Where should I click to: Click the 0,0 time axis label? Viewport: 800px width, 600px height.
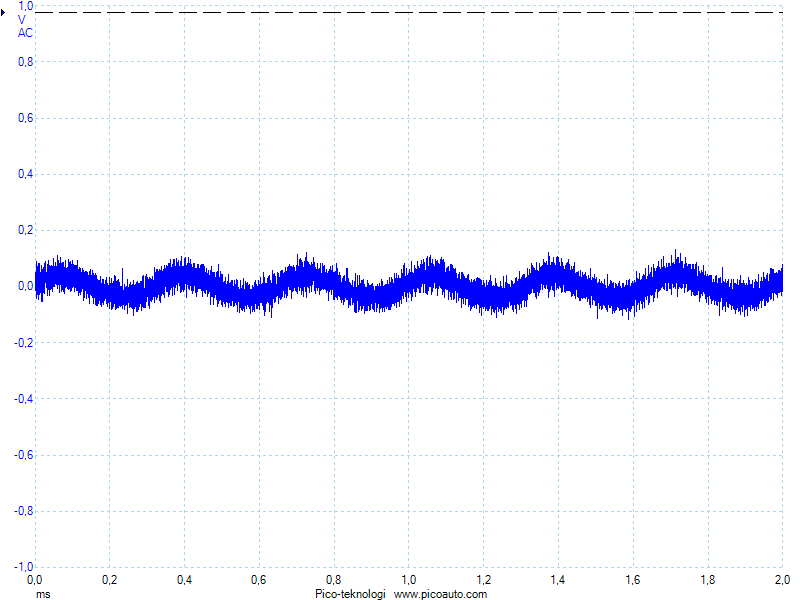pyautogui.click(x=35, y=580)
